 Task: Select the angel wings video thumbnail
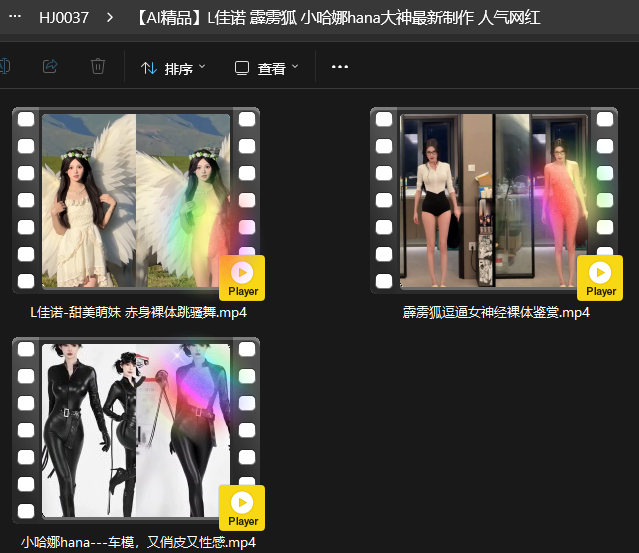(136, 200)
